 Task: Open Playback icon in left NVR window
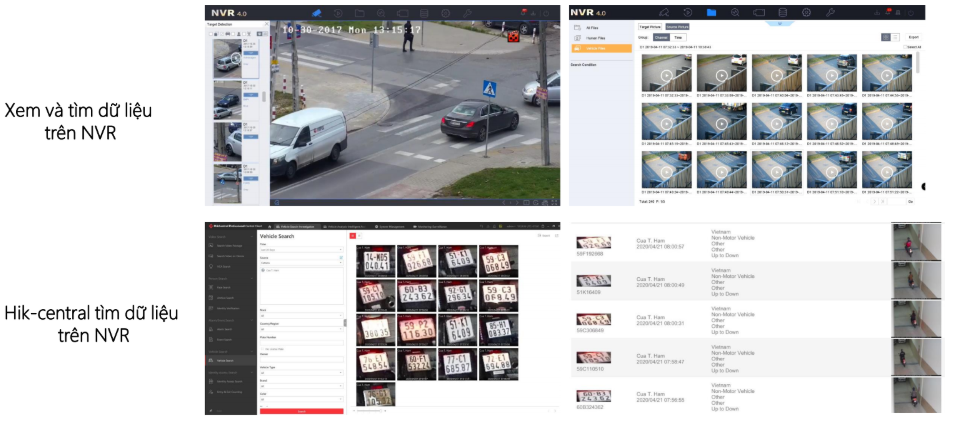(338, 13)
